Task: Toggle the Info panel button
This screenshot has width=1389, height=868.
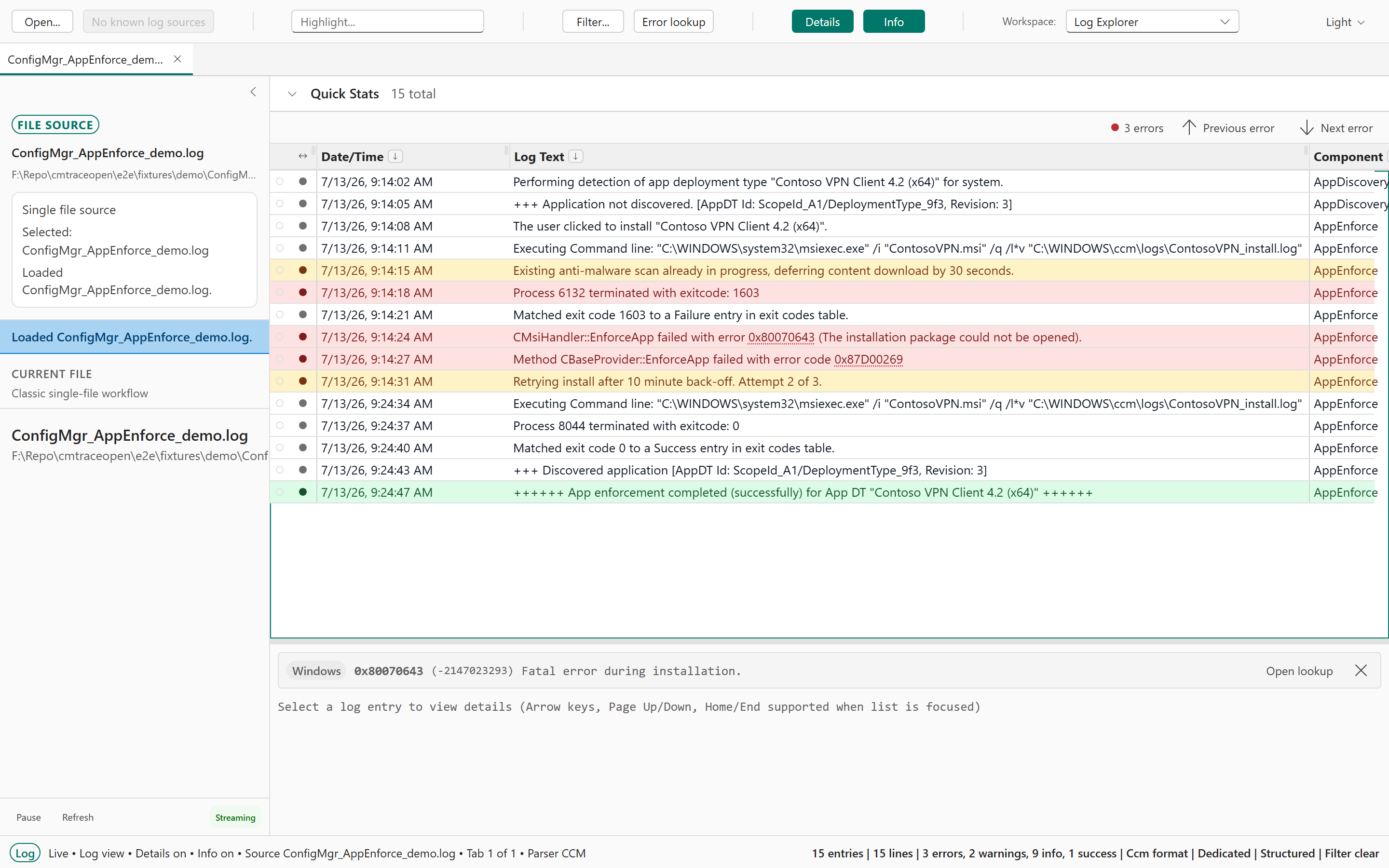Action: pos(894,22)
